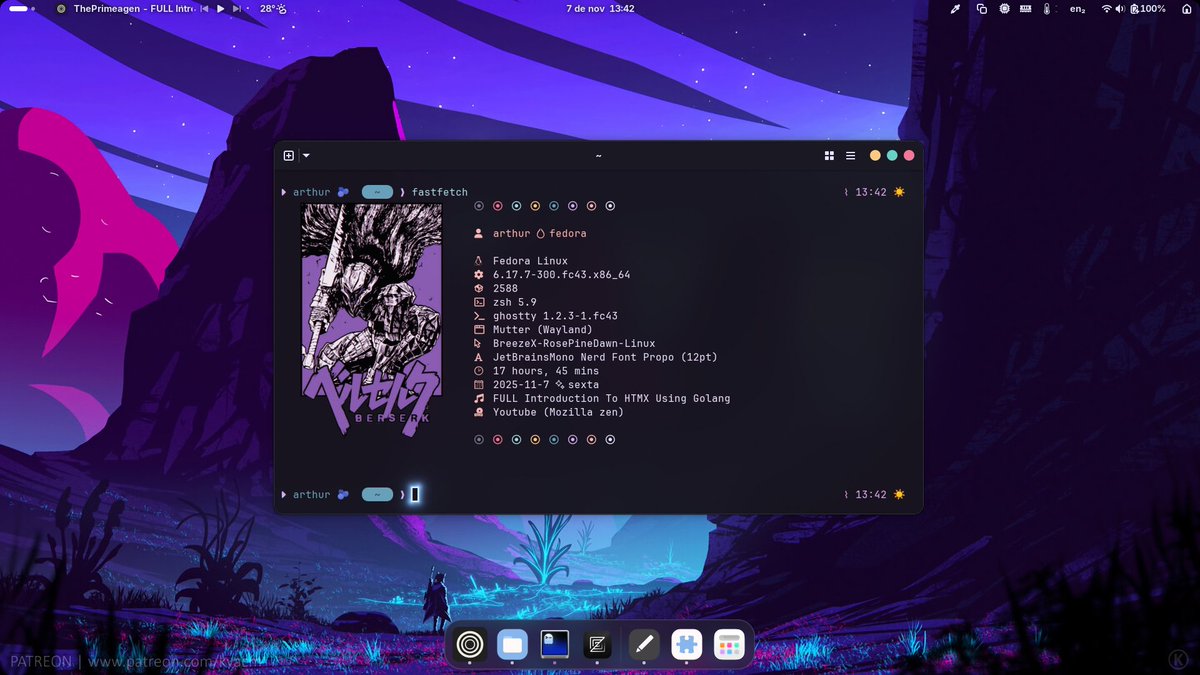Viewport: 1200px width, 675px height.
Task: Open the date and clock menu
Action: pos(600,8)
